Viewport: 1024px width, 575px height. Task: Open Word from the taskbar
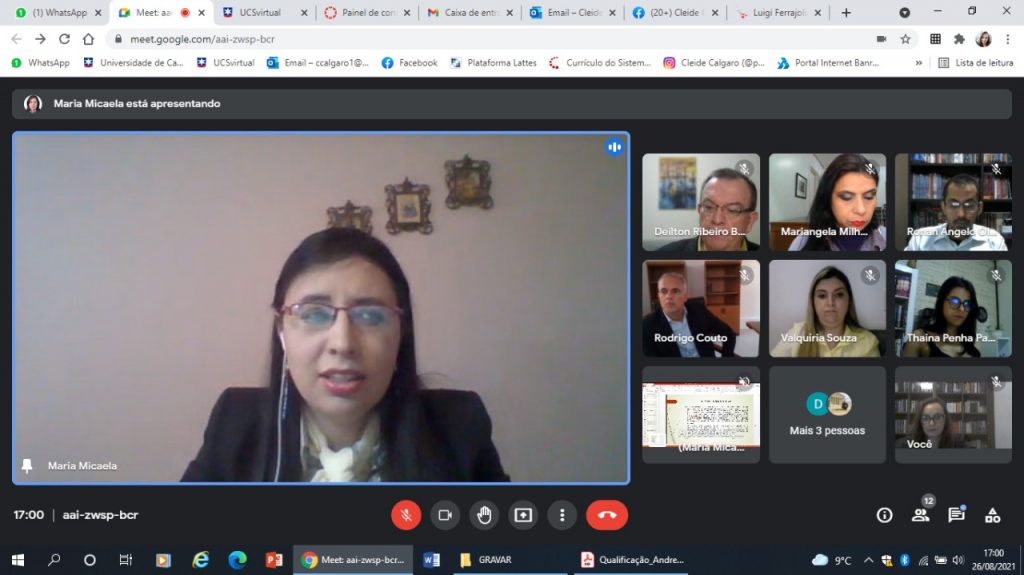pyautogui.click(x=431, y=560)
